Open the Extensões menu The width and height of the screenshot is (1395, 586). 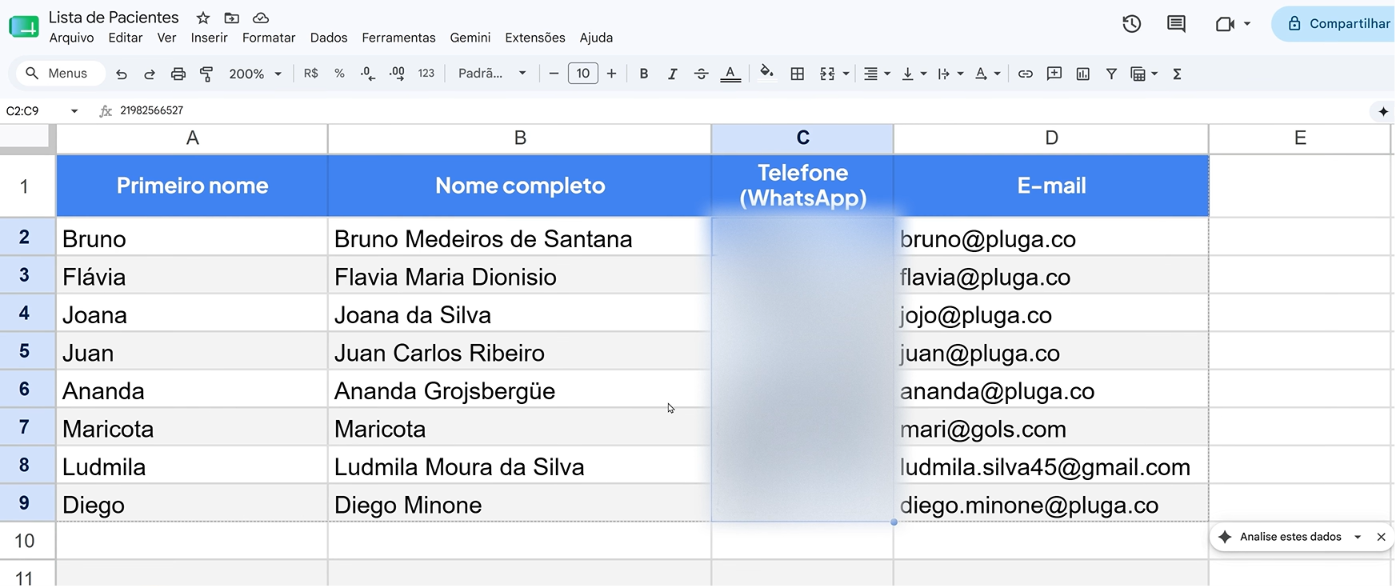pyautogui.click(x=535, y=38)
